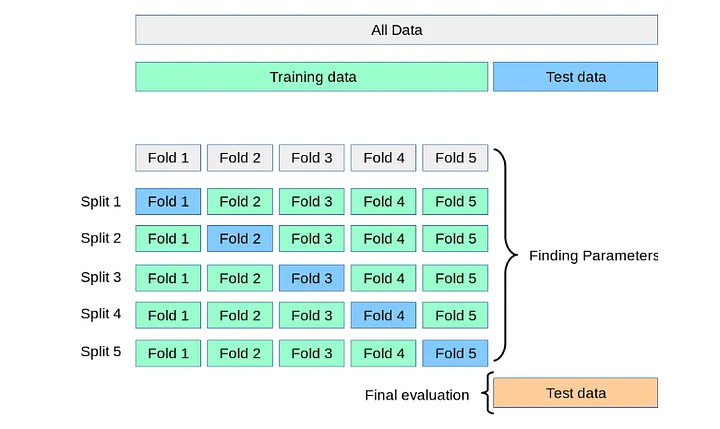
Task: Click the Split 1 row label
Action: (101, 202)
